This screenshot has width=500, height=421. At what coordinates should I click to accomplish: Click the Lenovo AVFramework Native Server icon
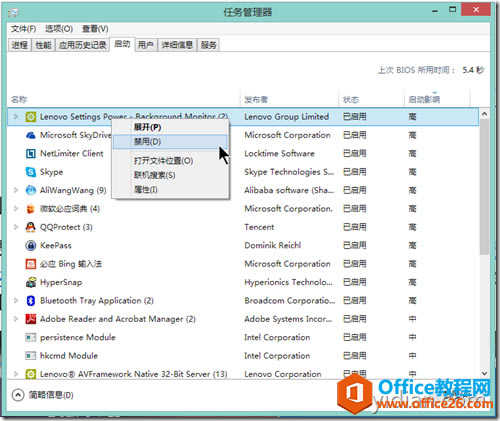(x=31, y=374)
